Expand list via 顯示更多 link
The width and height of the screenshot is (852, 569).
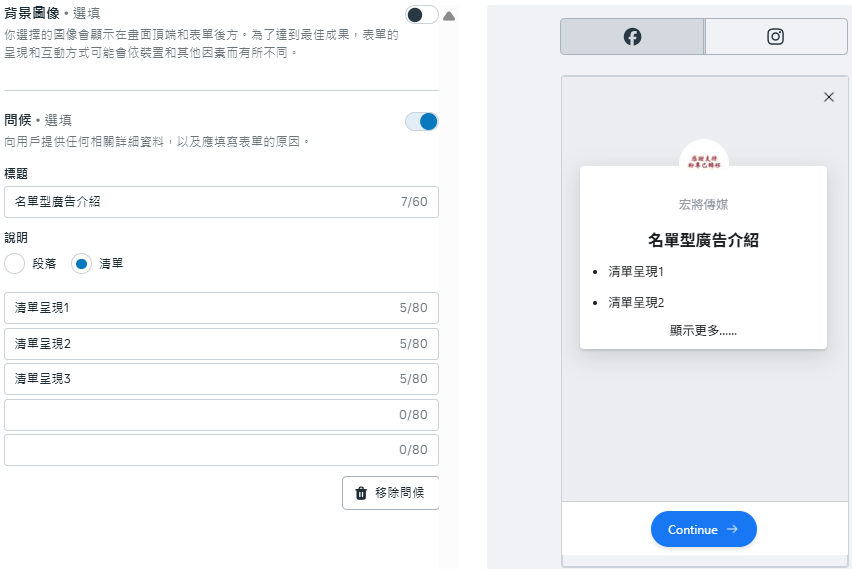click(703, 330)
